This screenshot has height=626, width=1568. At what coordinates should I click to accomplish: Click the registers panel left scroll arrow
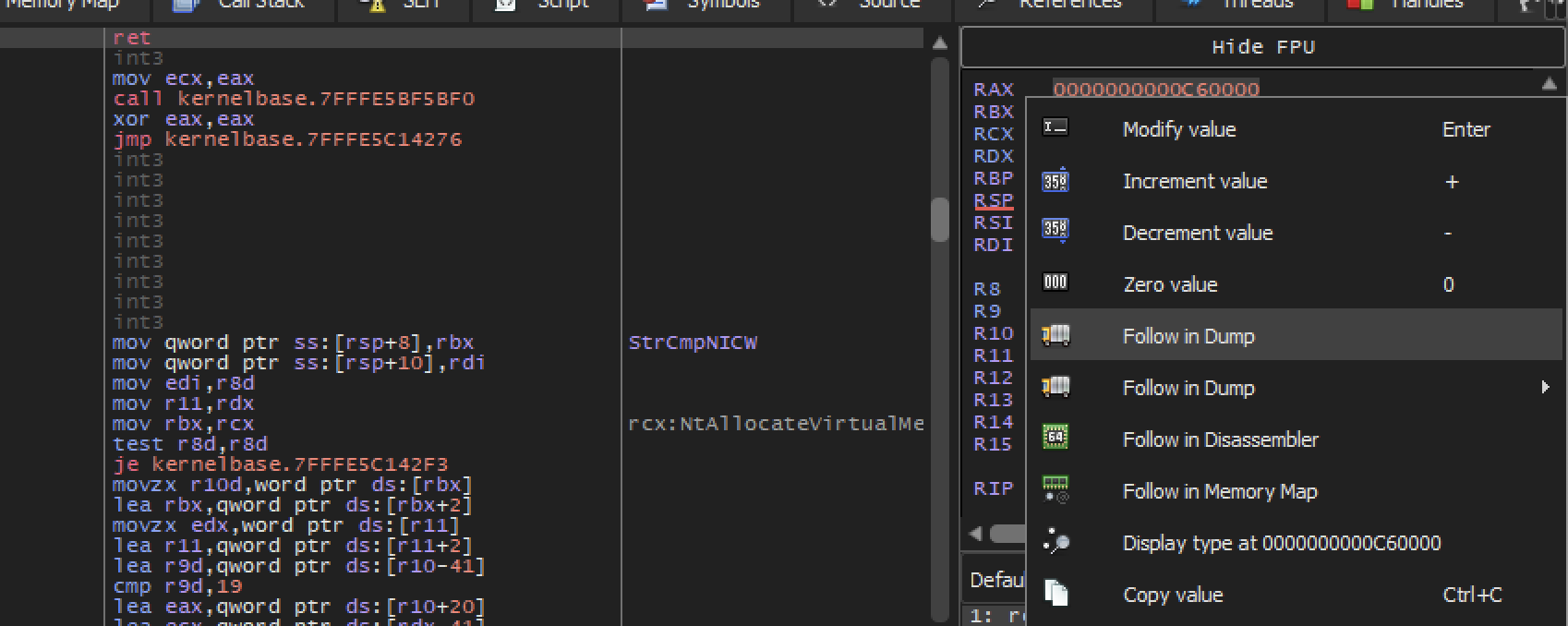[x=976, y=534]
